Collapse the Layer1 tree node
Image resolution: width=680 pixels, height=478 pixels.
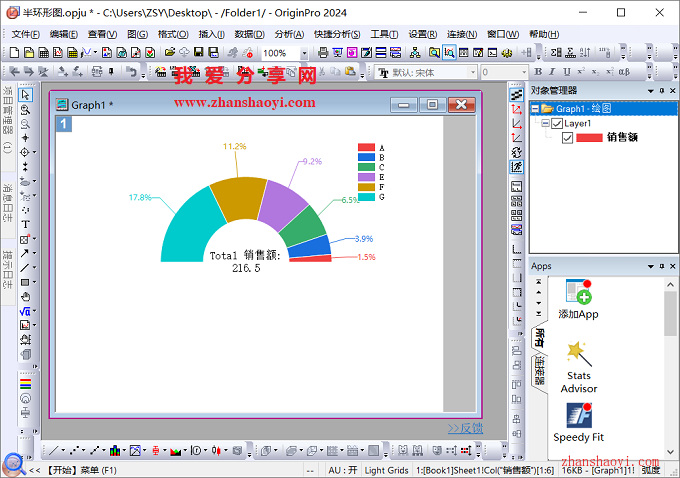point(546,124)
